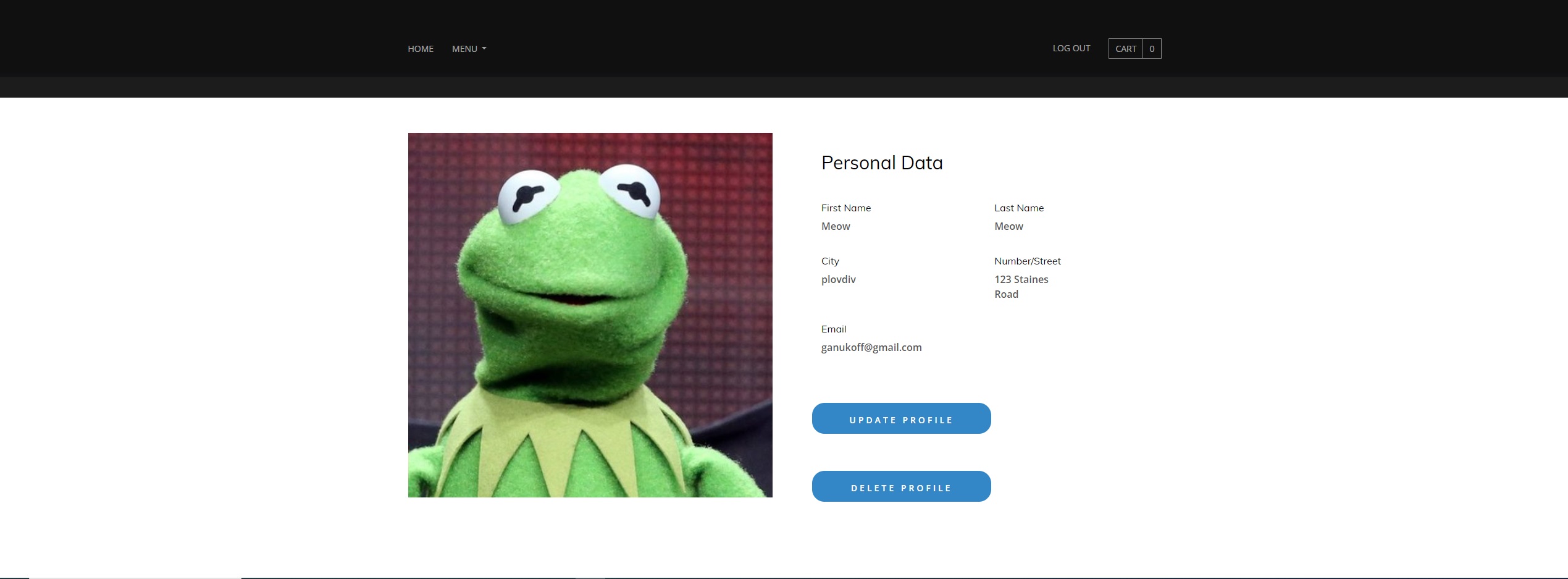This screenshot has width=1568, height=579.
Task: Select the City value plovdiv
Action: (x=838, y=279)
